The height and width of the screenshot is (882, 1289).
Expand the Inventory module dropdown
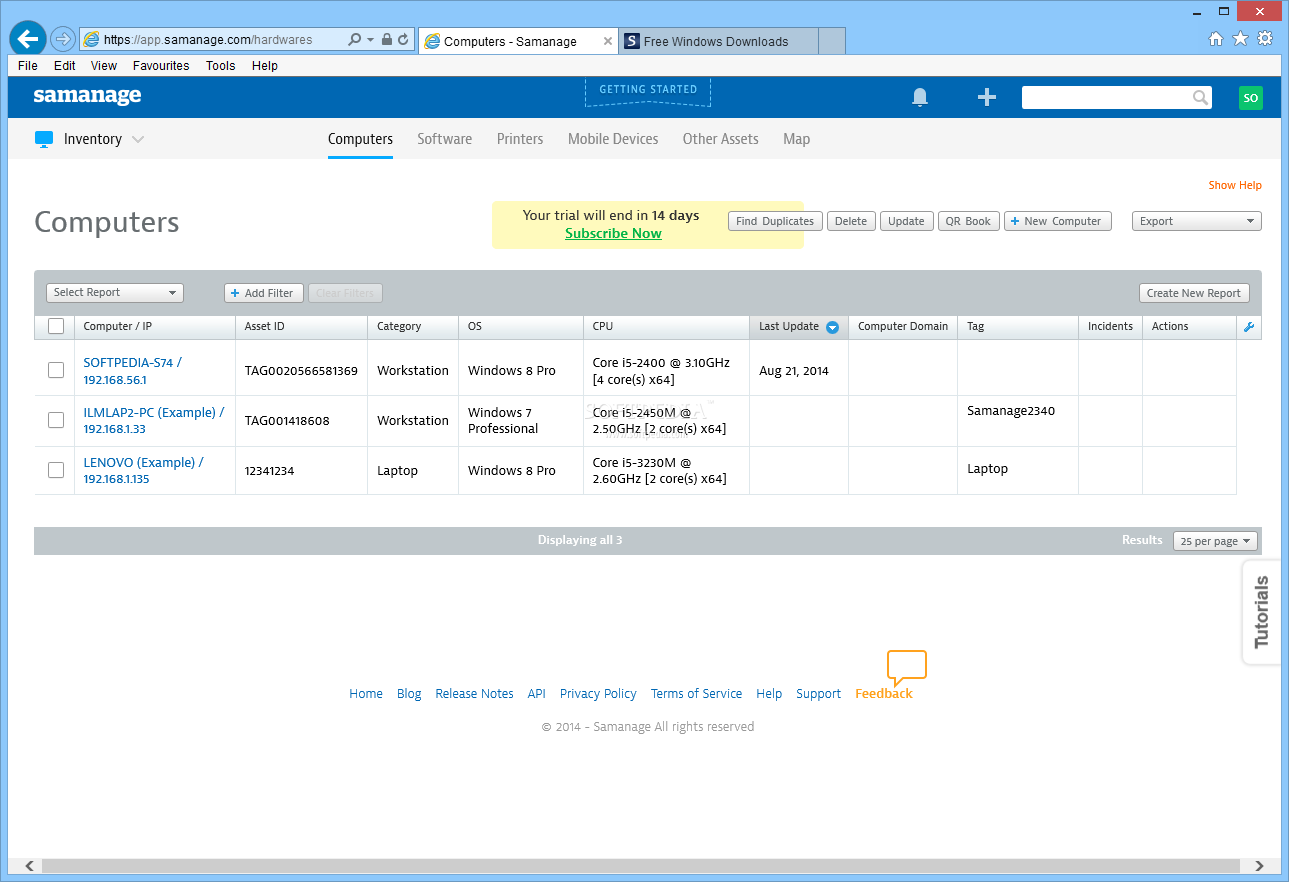point(138,139)
